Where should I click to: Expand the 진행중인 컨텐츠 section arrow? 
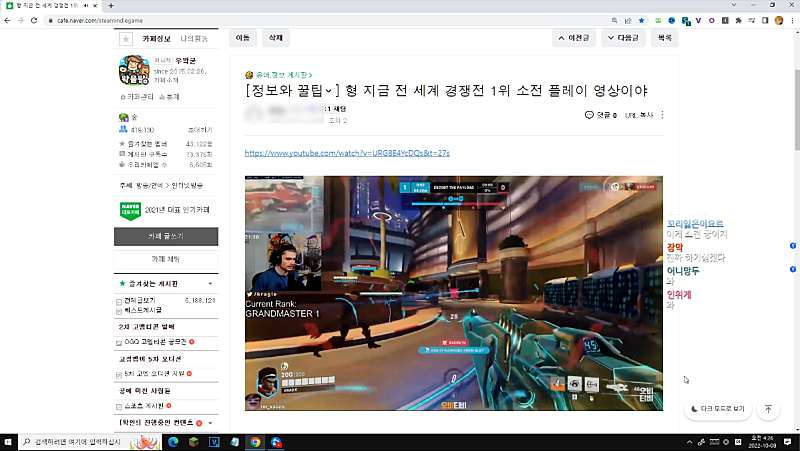click(210, 423)
